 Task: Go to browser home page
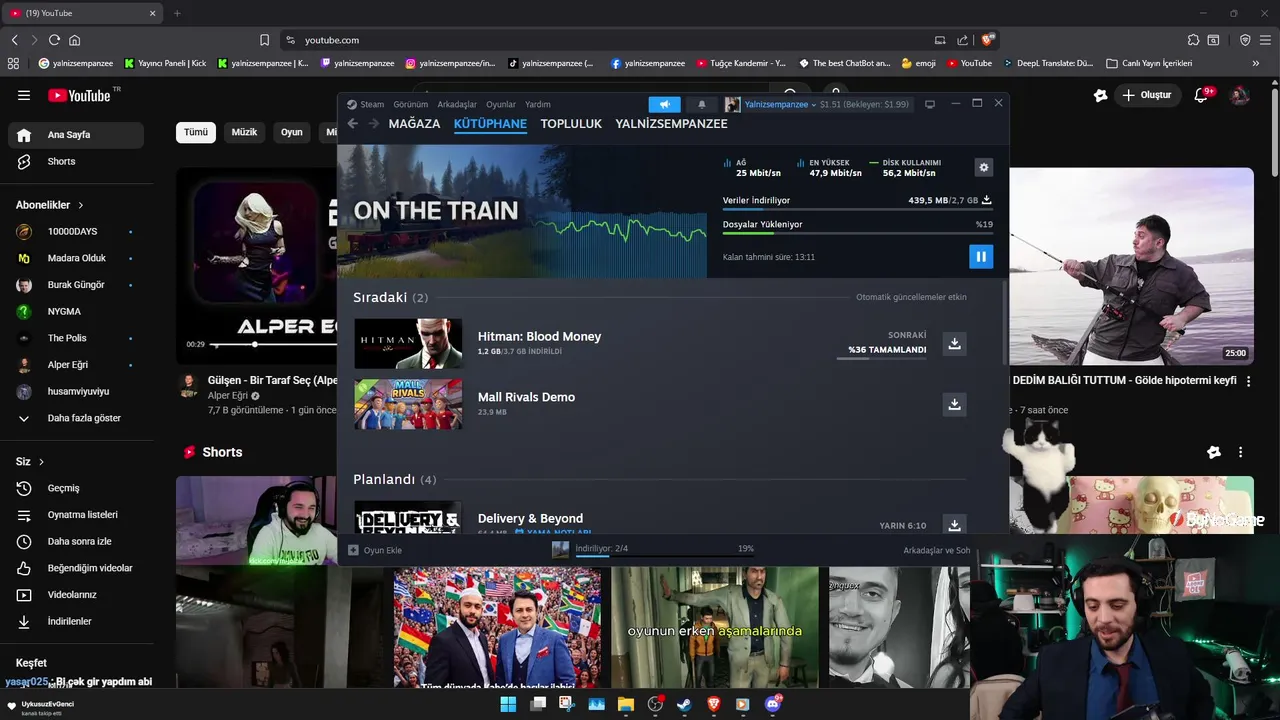[x=75, y=40]
